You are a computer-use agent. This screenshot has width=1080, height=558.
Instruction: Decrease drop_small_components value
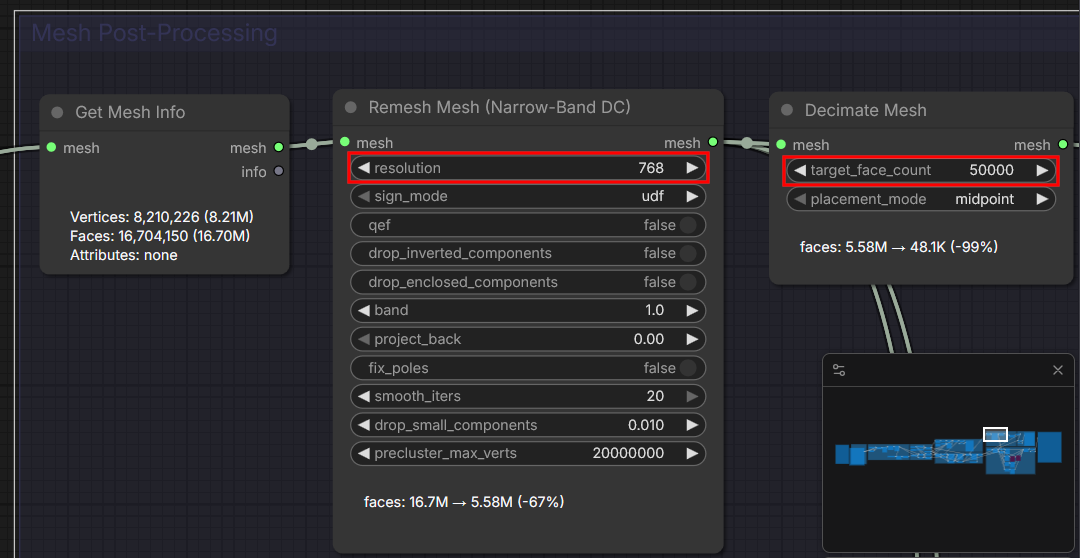click(364, 425)
